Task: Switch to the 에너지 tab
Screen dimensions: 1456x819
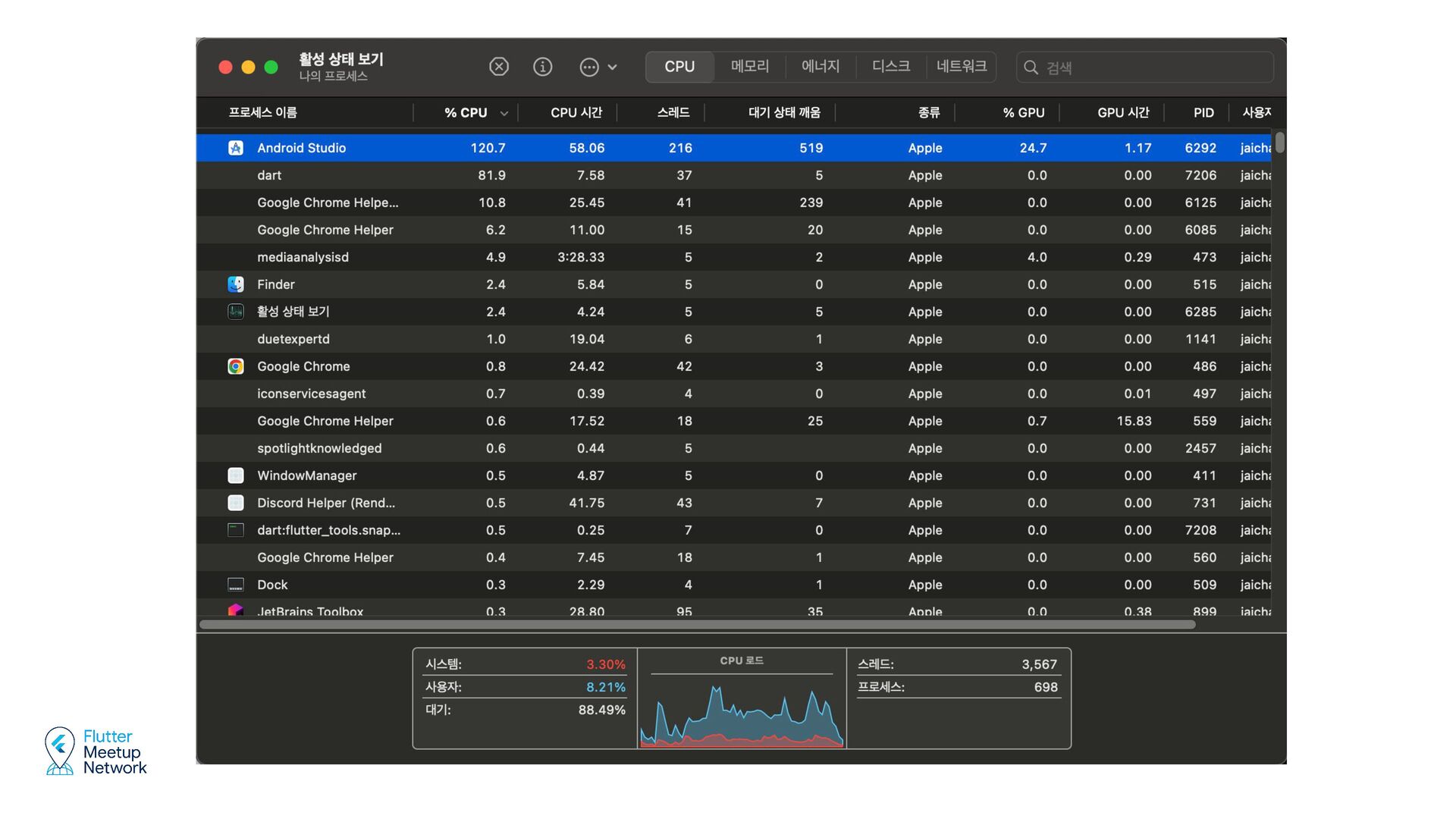Action: [820, 67]
